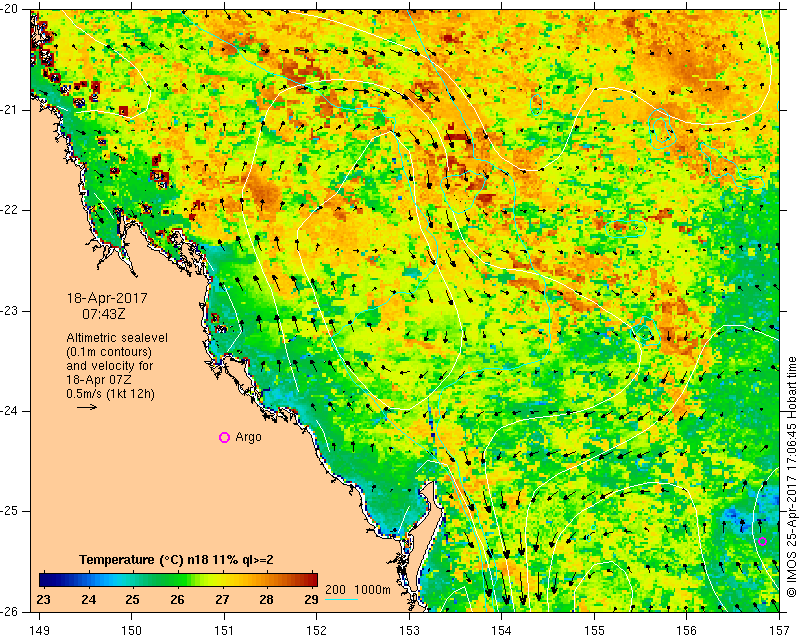Click the '28' colorbar tick label
Image resolution: width=800 pixels, height=640 pixels.
266,600
